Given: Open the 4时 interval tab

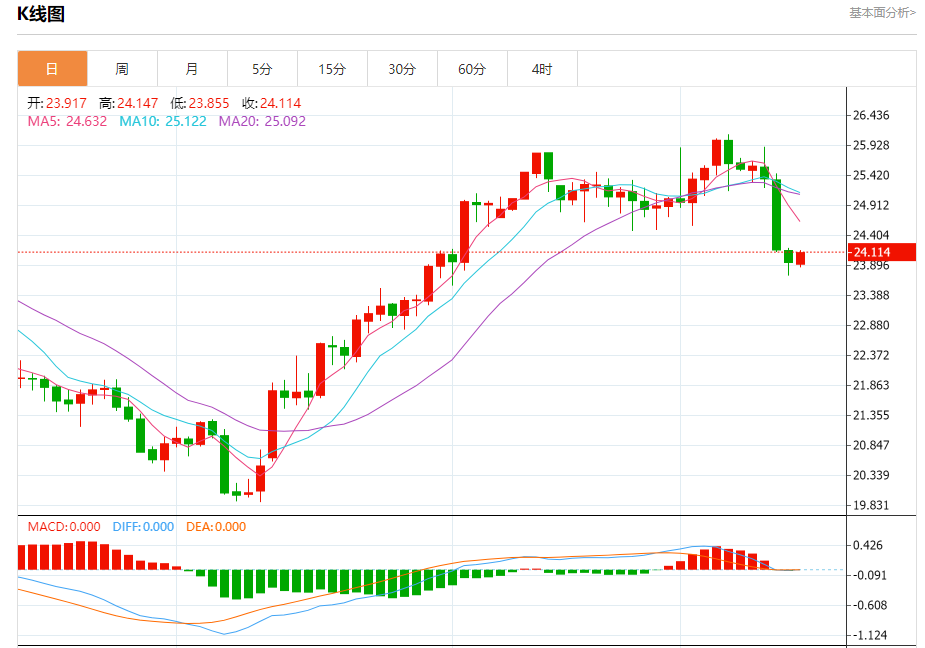Looking at the screenshot, I should pos(542,69).
